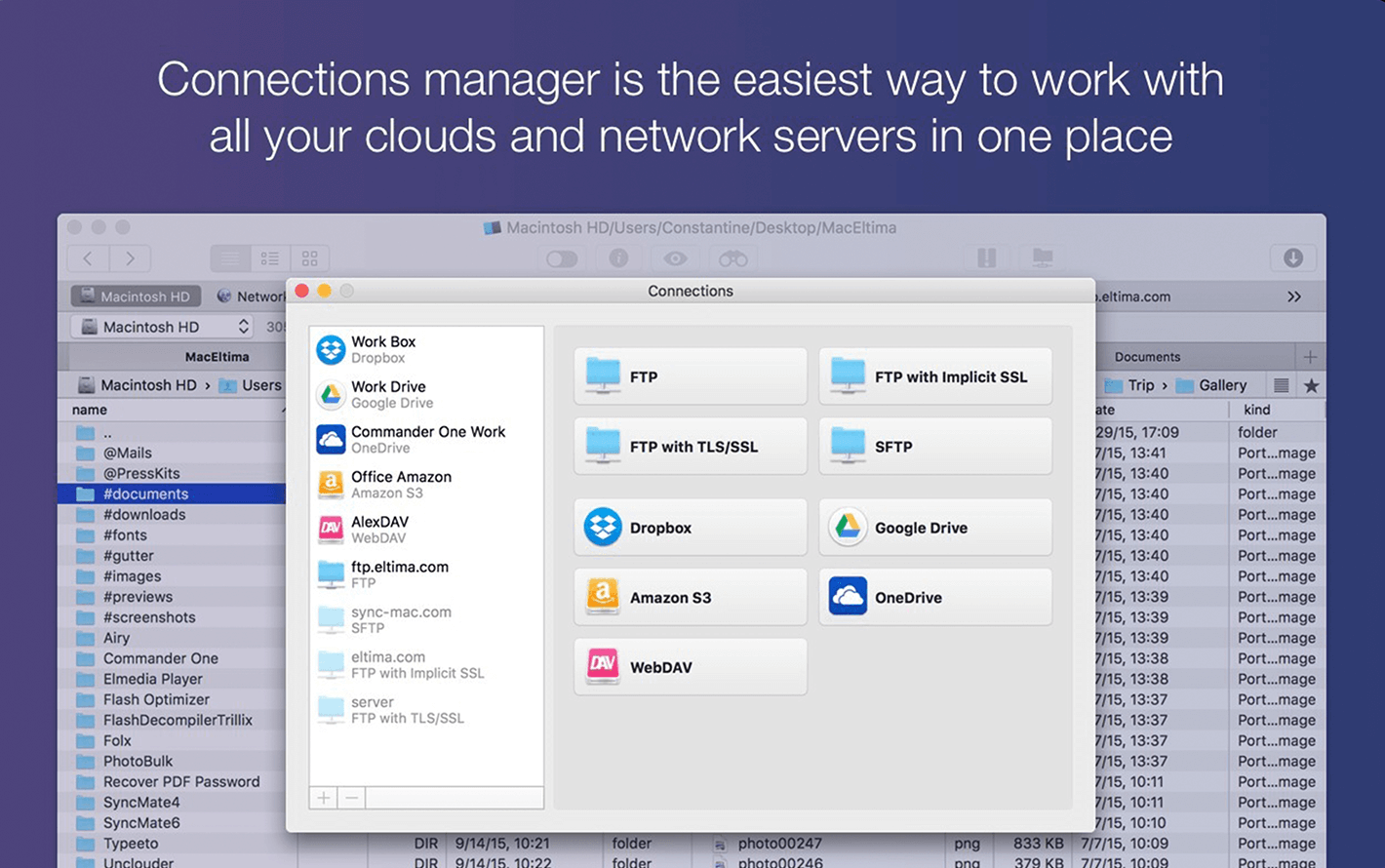Image resolution: width=1385 pixels, height=868 pixels.
Task: Sort left panel by the name column
Action: 90,410
